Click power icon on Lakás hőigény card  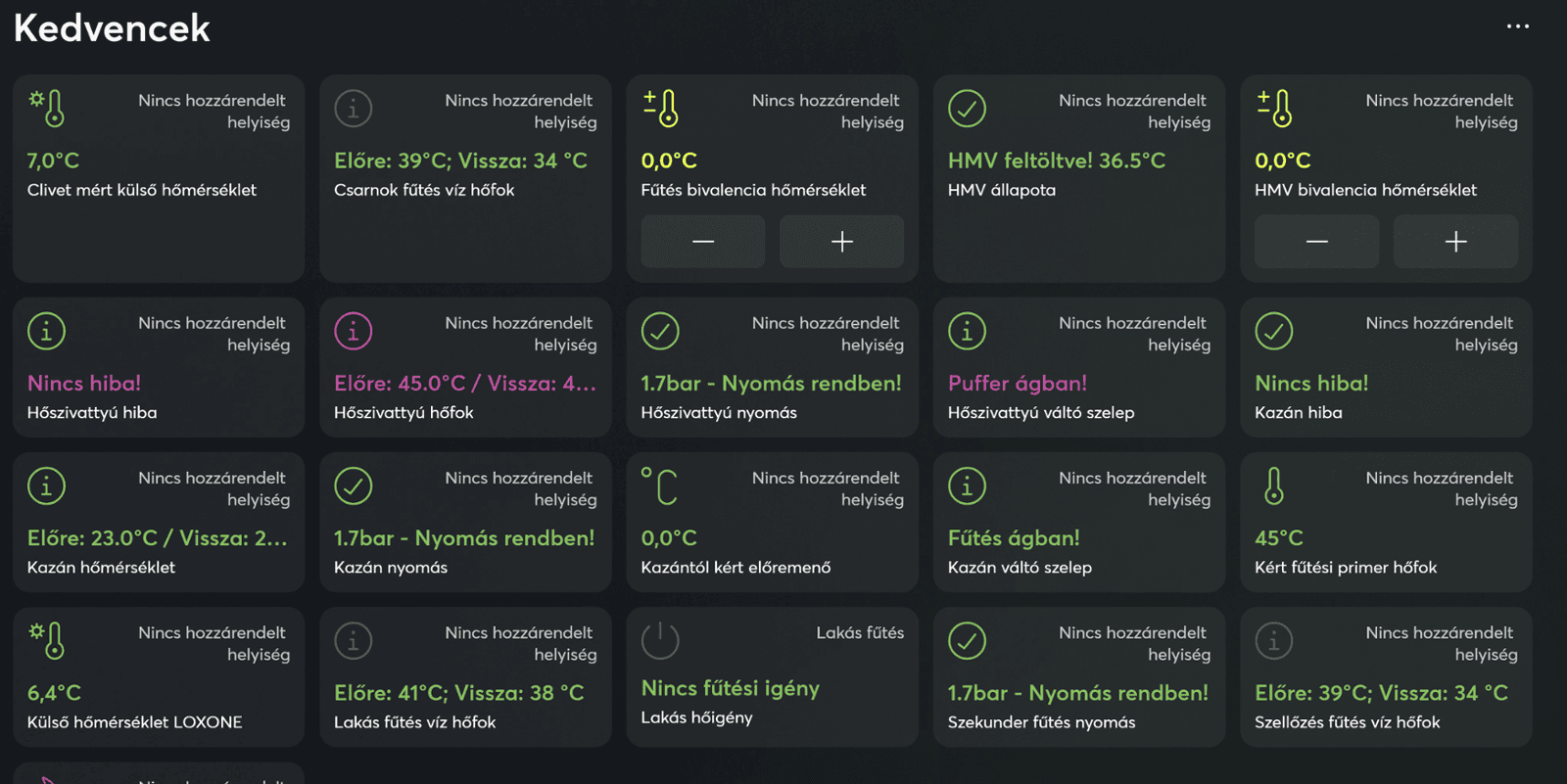(x=660, y=640)
